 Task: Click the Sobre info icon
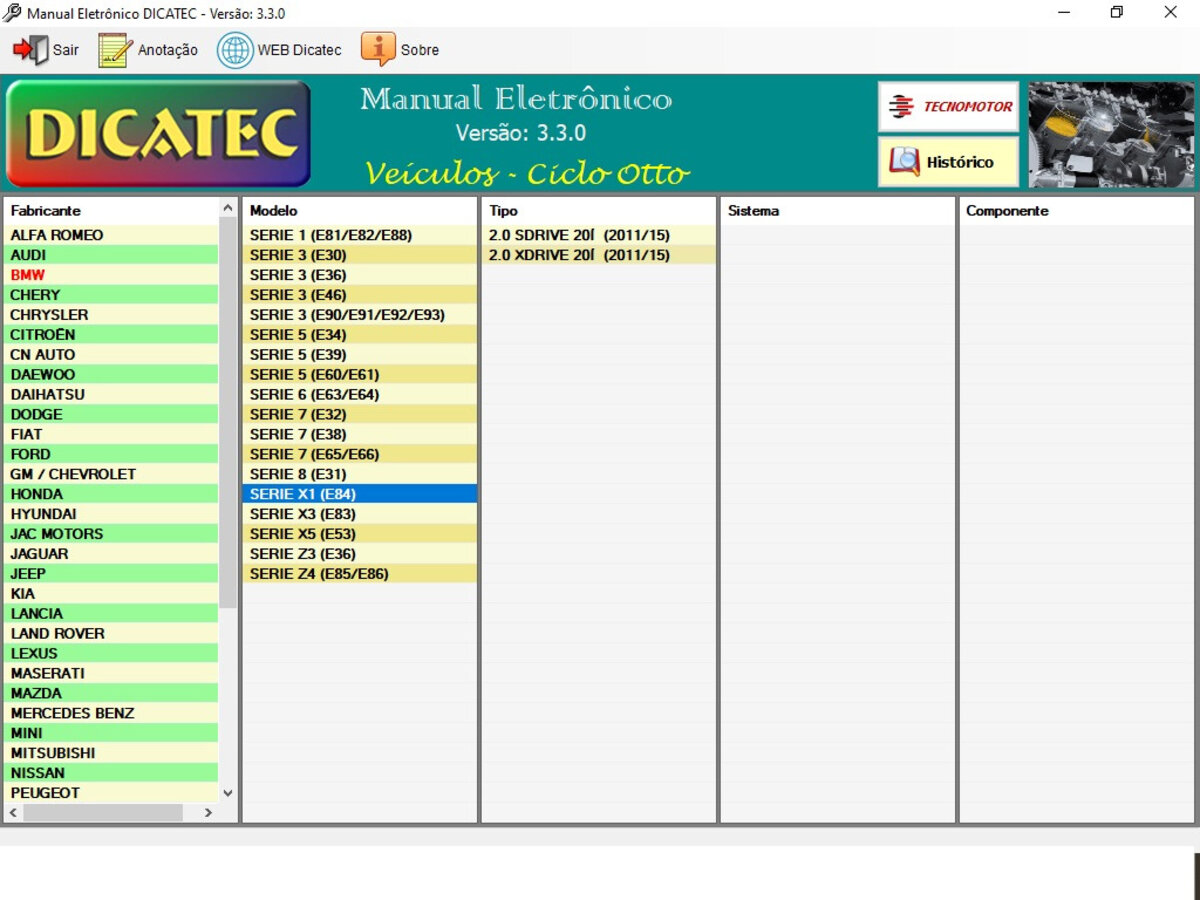[378, 49]
